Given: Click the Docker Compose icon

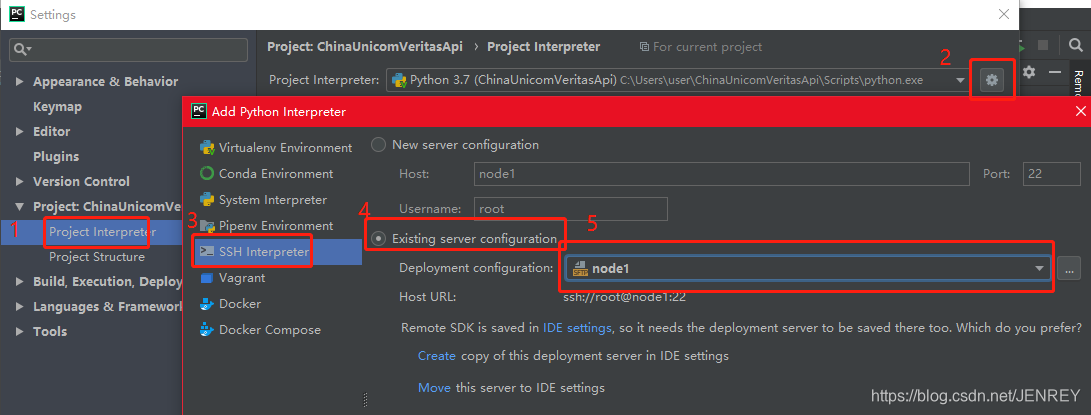Looking at the screenshot, I should (x=207, y=329).
